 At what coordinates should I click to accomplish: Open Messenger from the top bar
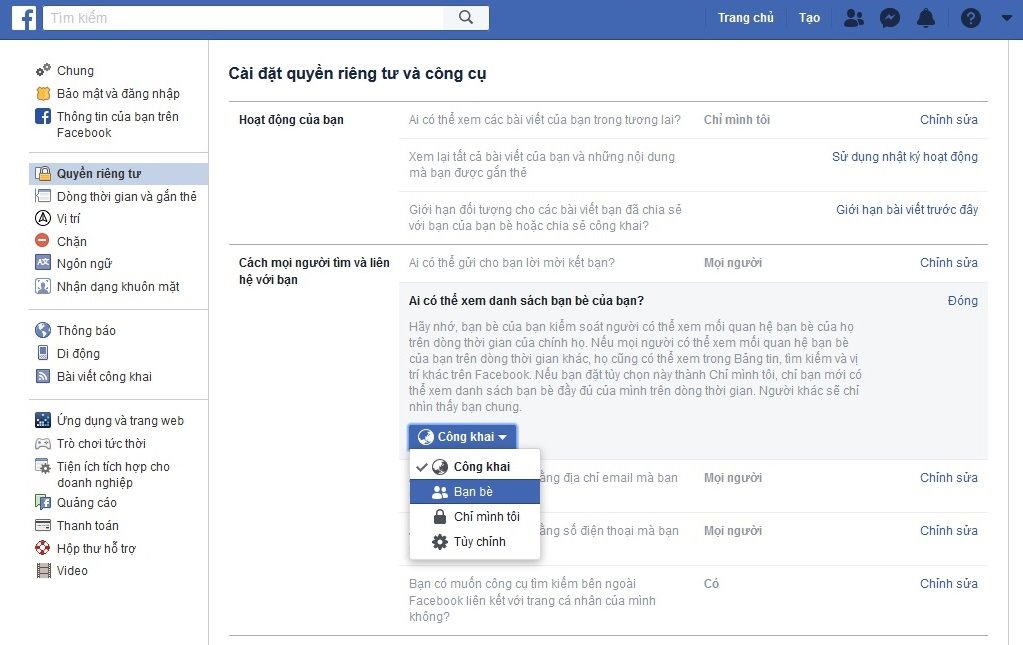click(889, 17)
